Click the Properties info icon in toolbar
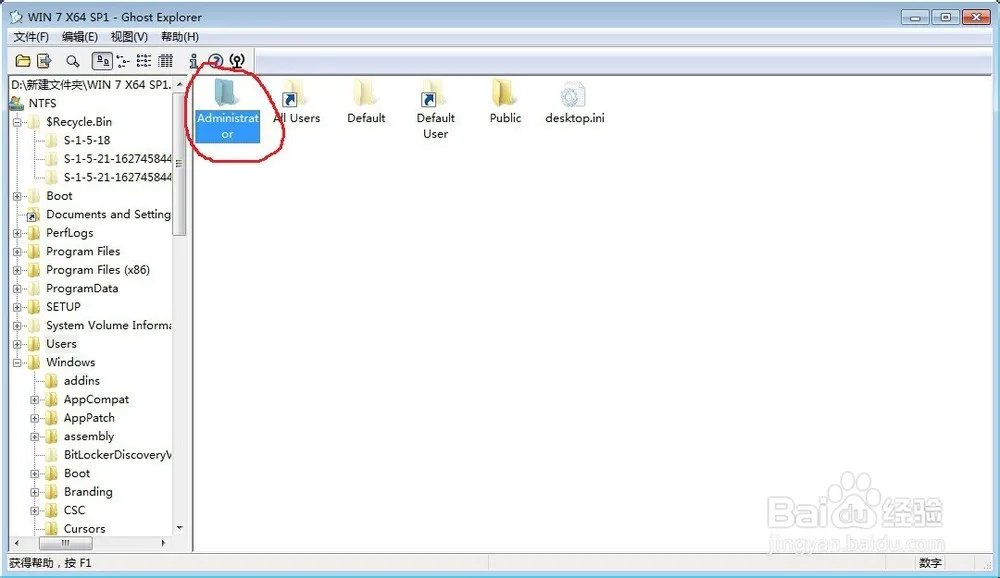The image size is (1000, 578). point(193,61)
